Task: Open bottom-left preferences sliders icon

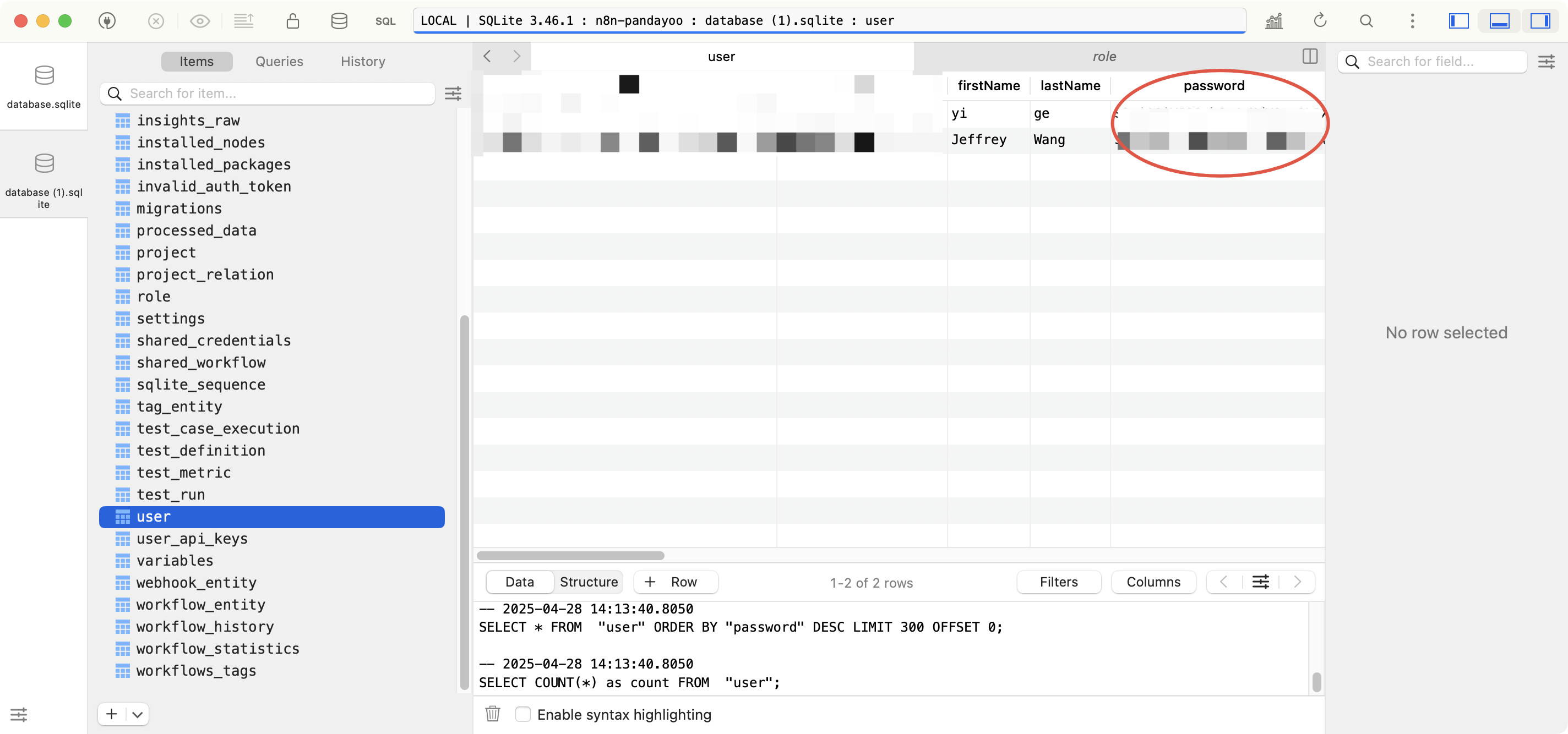Action: tap(19, 714)
